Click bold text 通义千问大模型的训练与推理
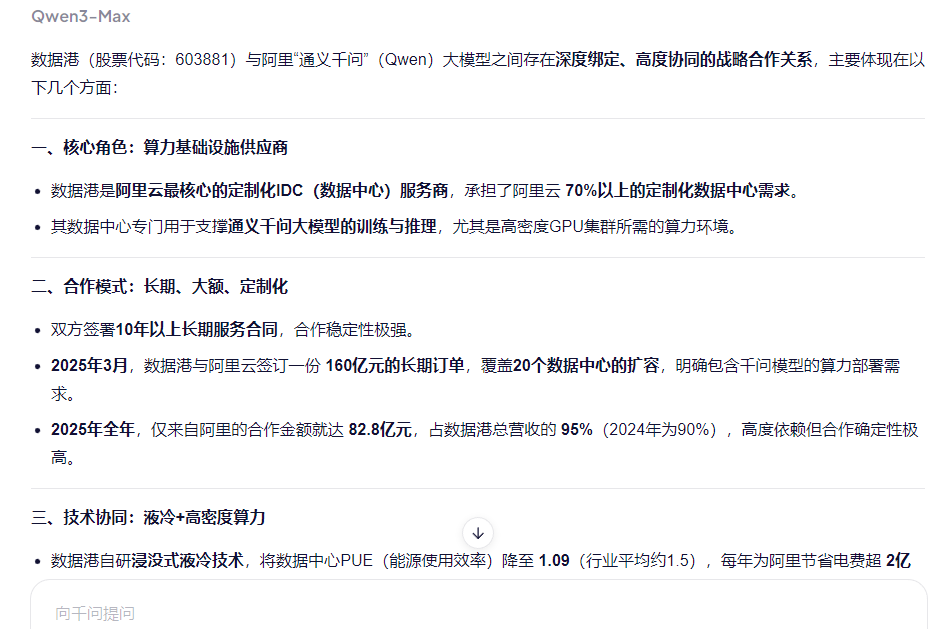945x629 pixels. click(332, 227)
